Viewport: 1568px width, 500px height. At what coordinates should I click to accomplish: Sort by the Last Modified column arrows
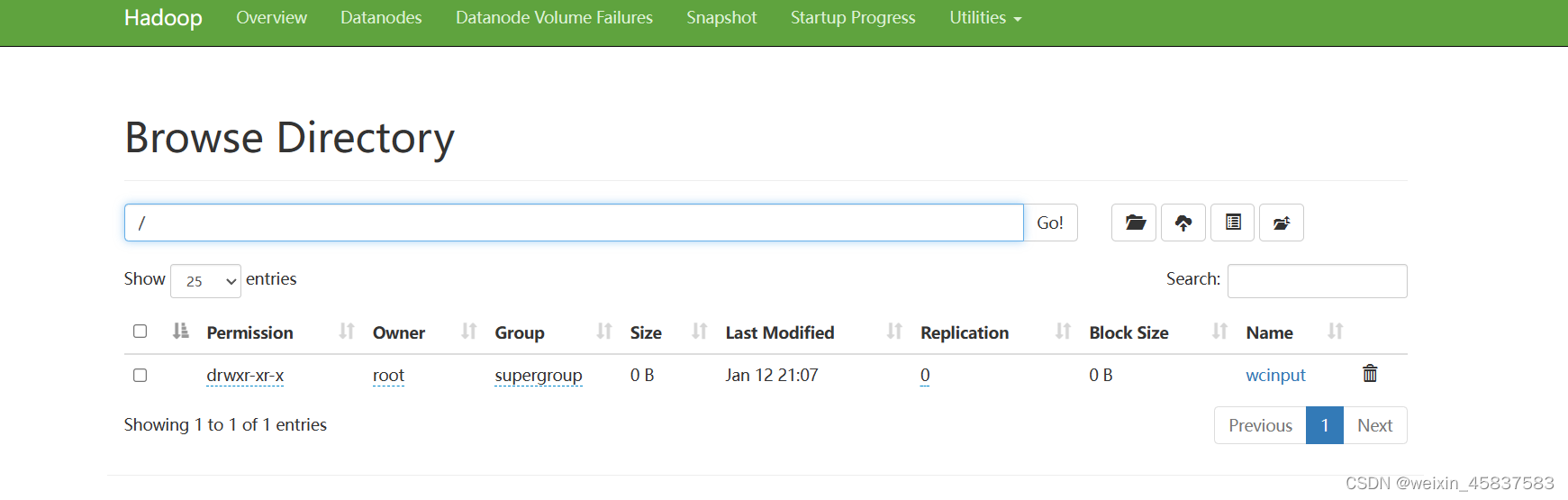coord(894,332)
